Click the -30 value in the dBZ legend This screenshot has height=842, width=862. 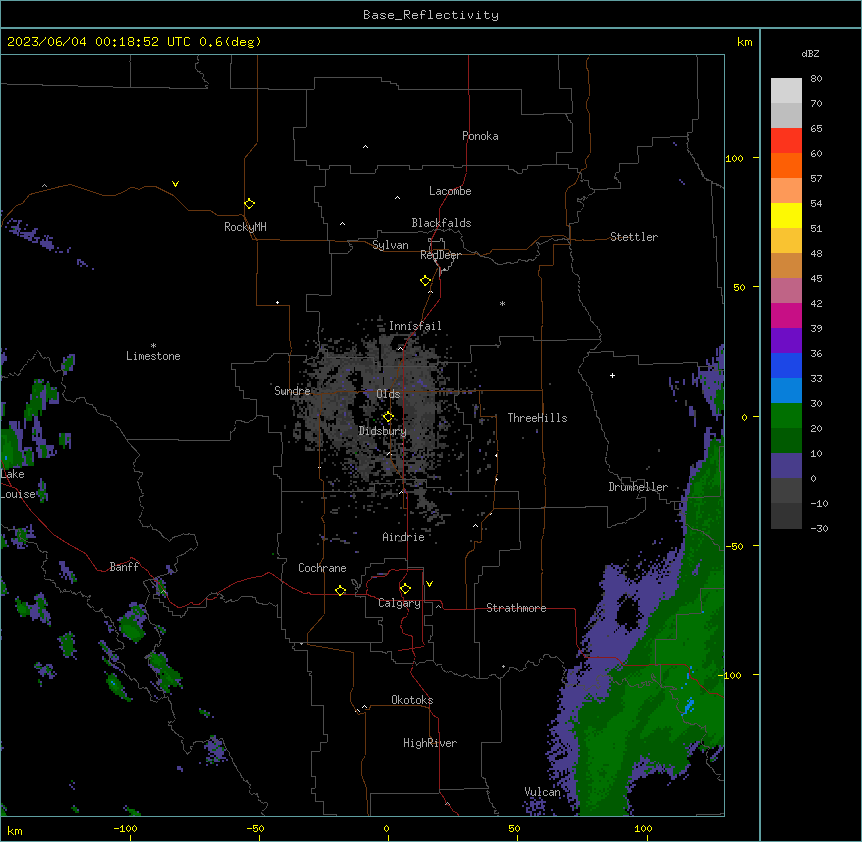click(x=819, y=528)
